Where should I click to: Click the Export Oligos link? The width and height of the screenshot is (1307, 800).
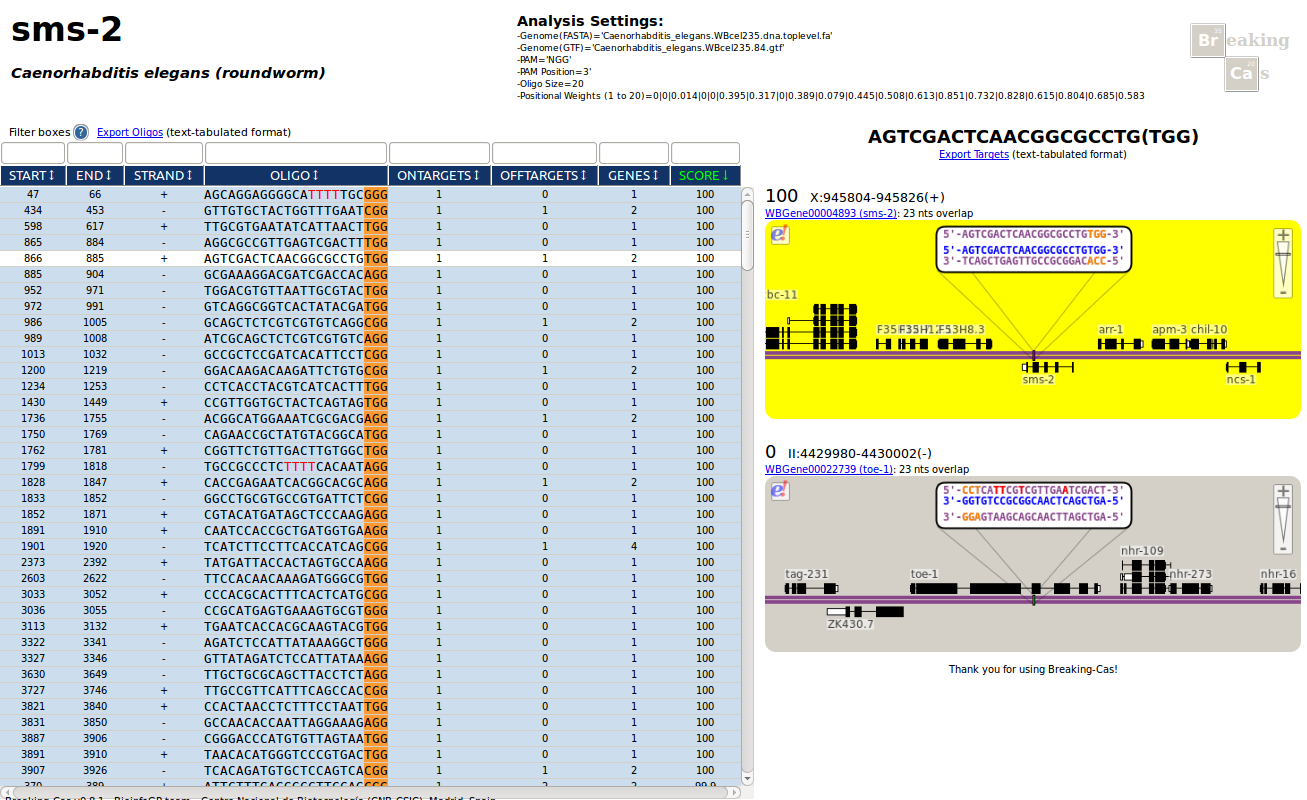(130, 132)
